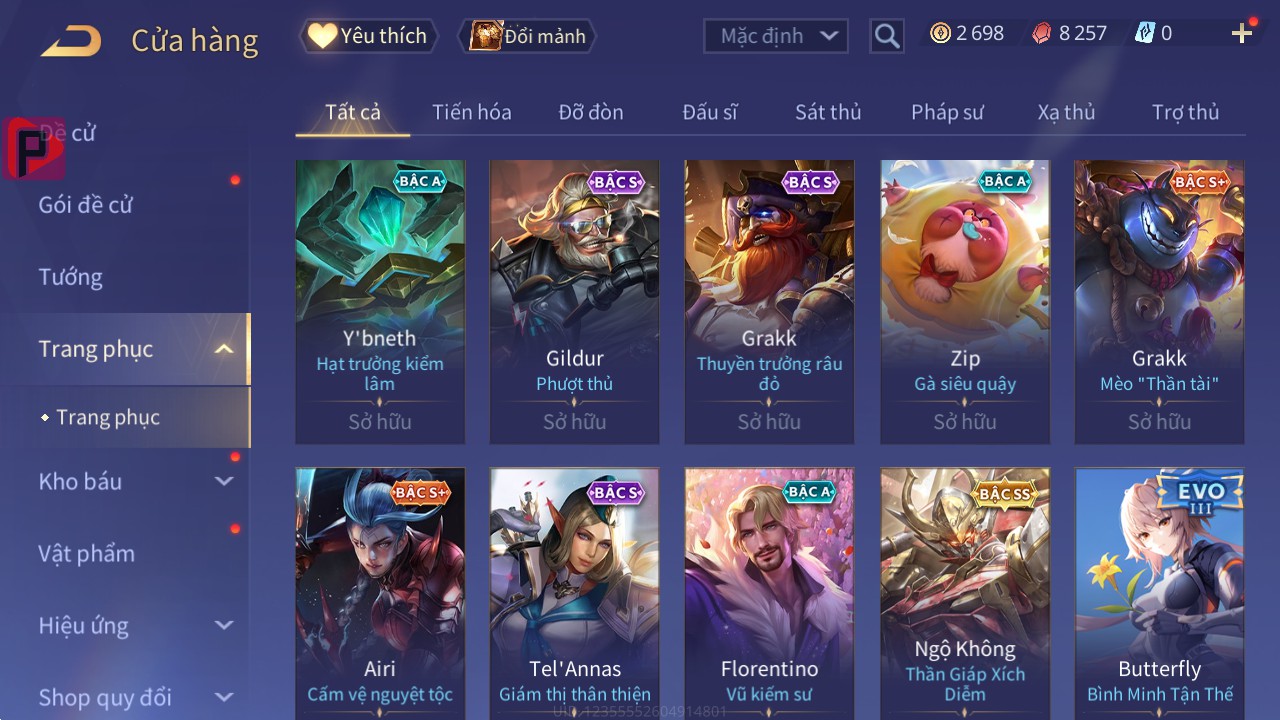Open Gói đề cử in sidebar
The image size is (1280, 720).
pos(86,205)
